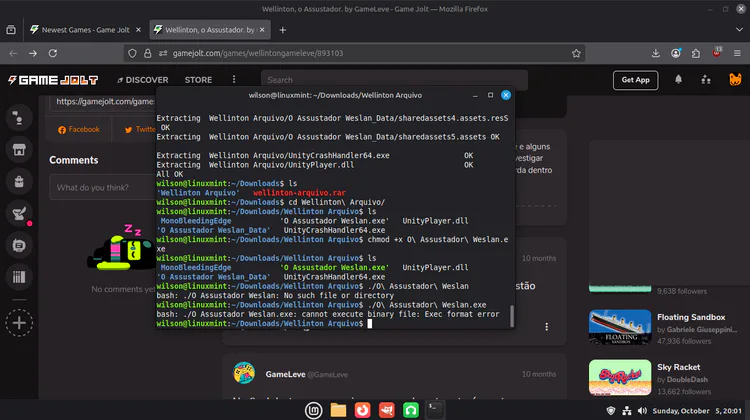Click the Get App button
The width and height of the screenshot is (750, 420).
[x=635, y=80]
